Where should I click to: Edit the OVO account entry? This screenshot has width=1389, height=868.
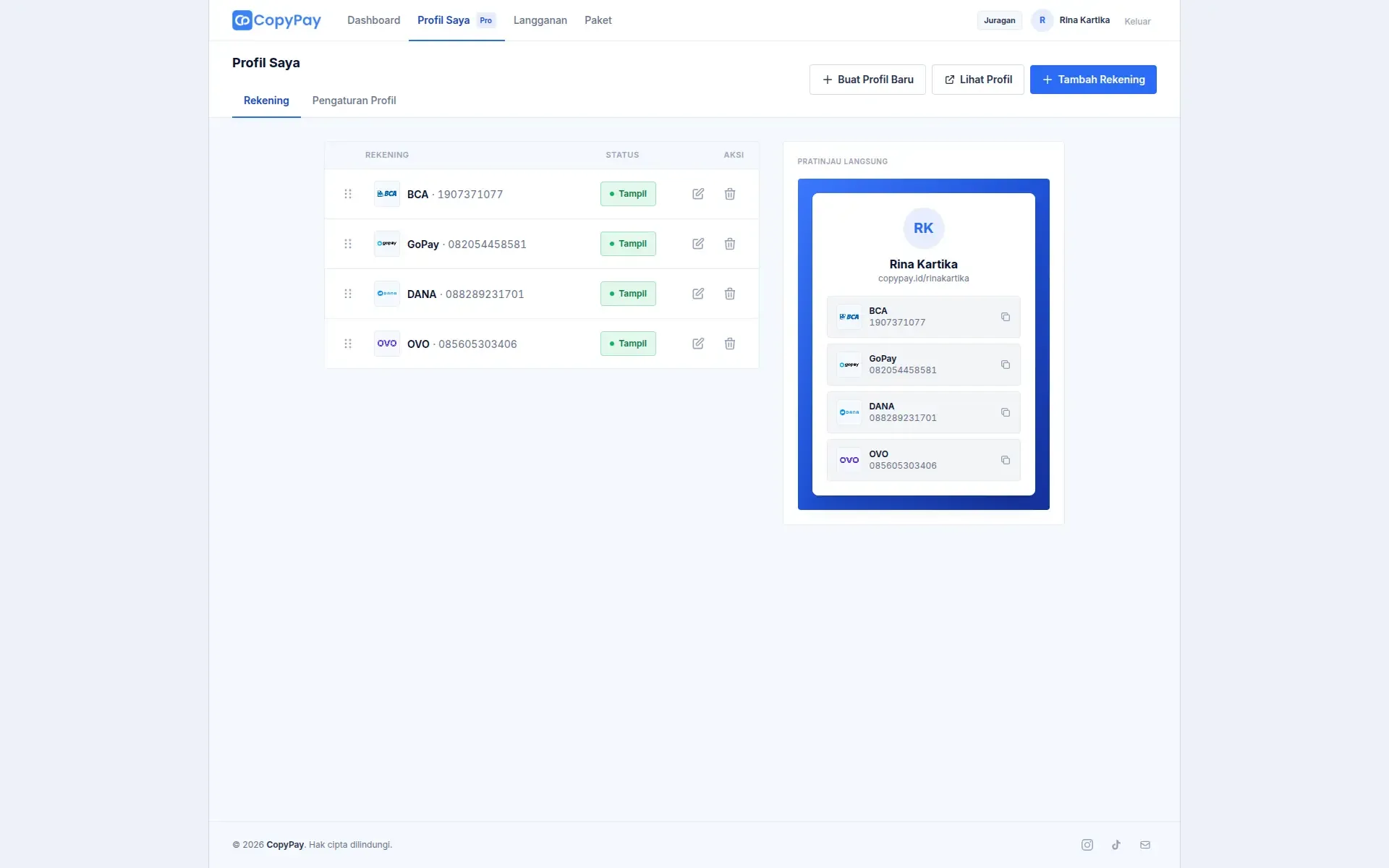click(698, 344)
